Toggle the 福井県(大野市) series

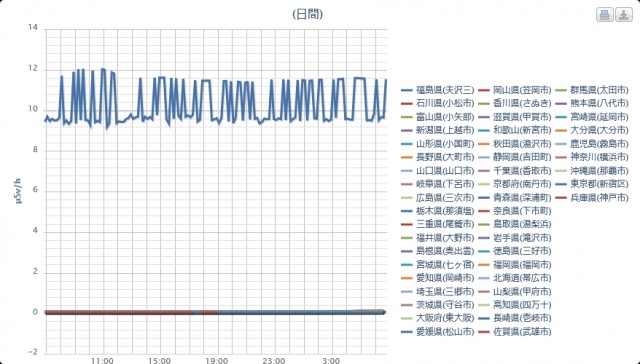tap(438, 238)
